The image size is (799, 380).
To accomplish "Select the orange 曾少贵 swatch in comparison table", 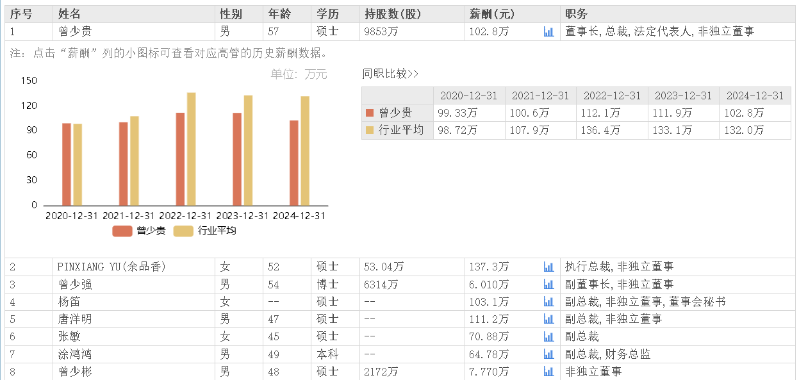I will 370,113.
